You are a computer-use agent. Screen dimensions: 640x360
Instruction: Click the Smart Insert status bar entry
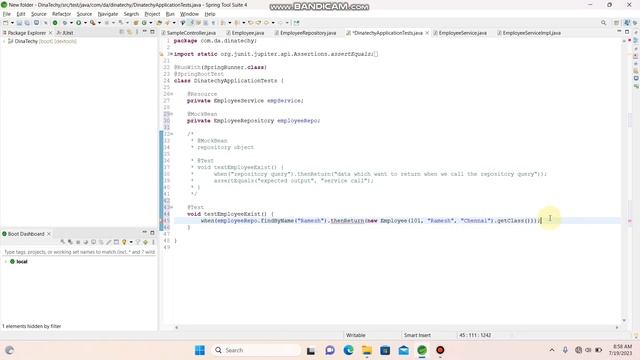point(417,335)
